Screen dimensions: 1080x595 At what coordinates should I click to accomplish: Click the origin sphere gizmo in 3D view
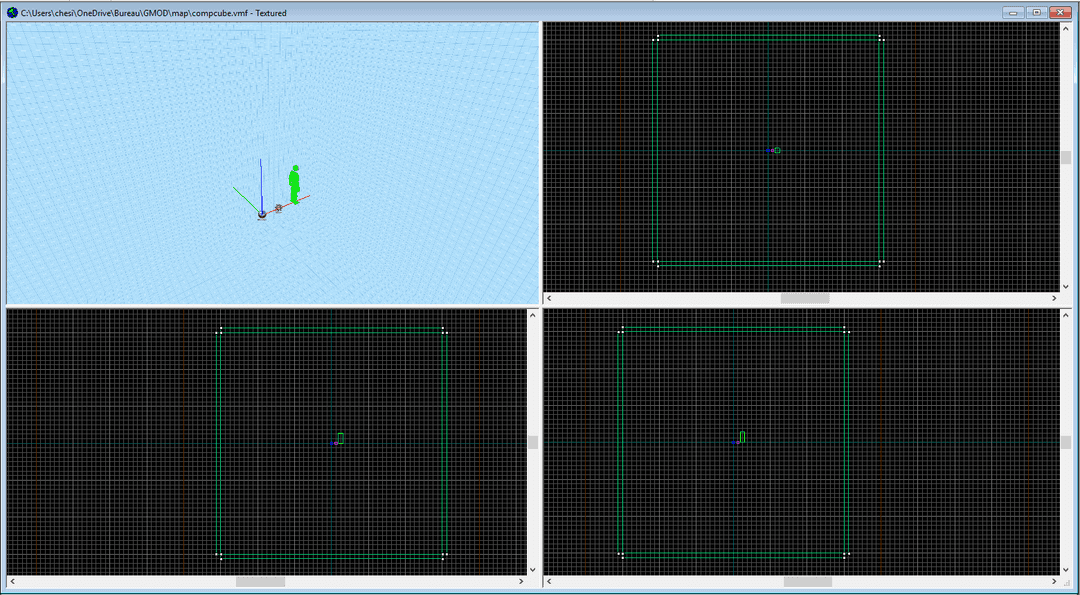pyautogui.click(x=262, y=215)
